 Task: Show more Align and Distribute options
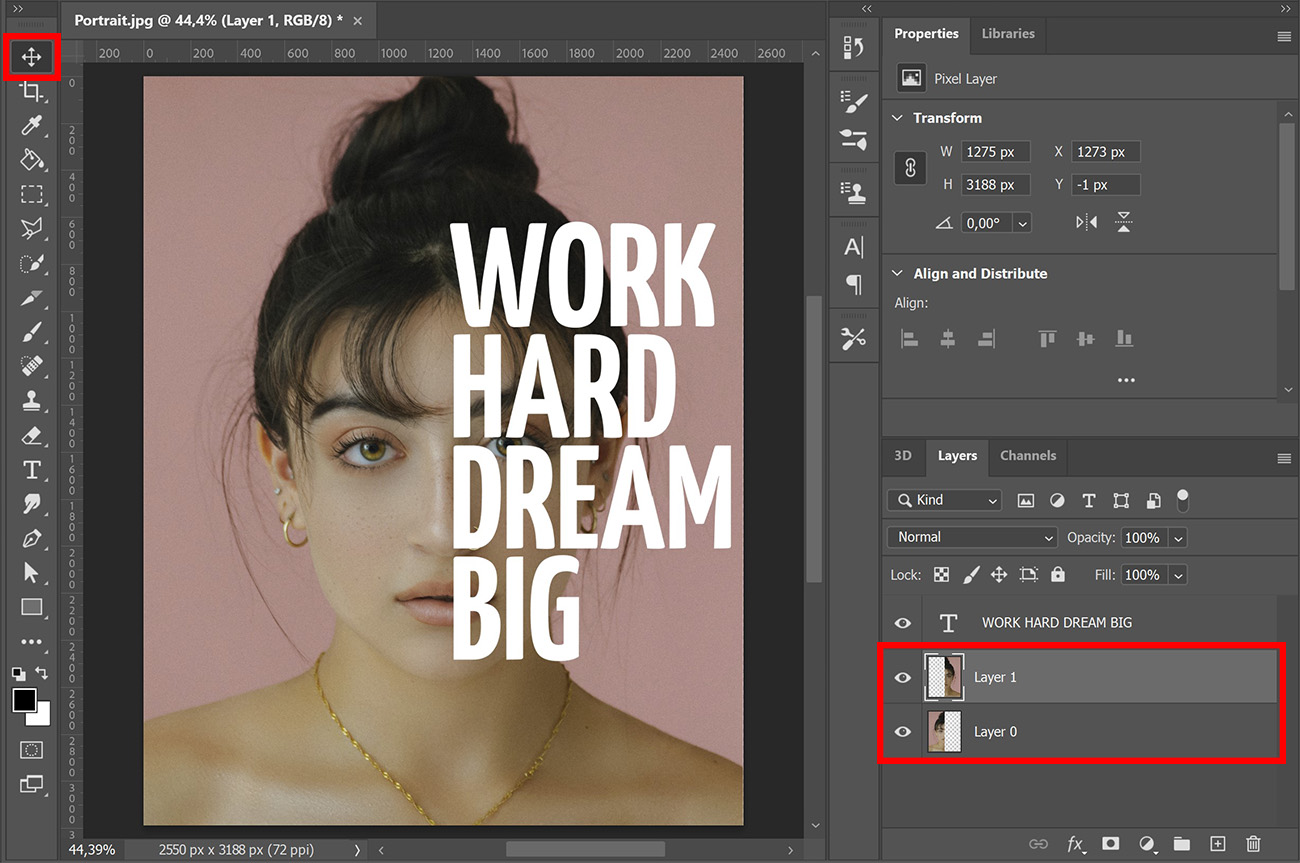(1126, 380)
